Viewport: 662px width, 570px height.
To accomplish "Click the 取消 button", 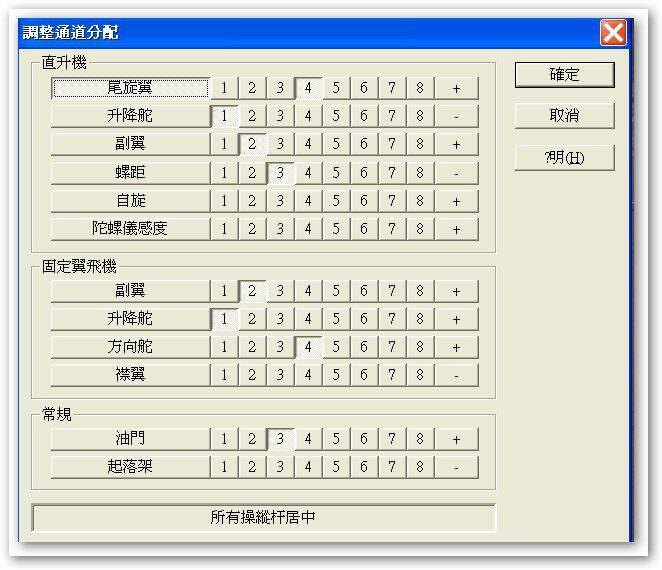I will [564, 116].
